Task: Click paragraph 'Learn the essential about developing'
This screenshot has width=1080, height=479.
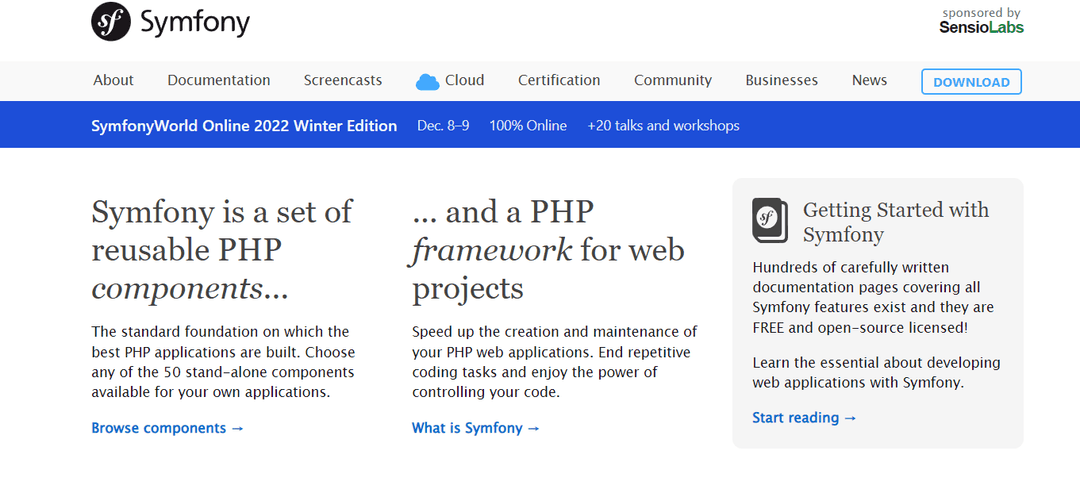Action: pos(876,372)
